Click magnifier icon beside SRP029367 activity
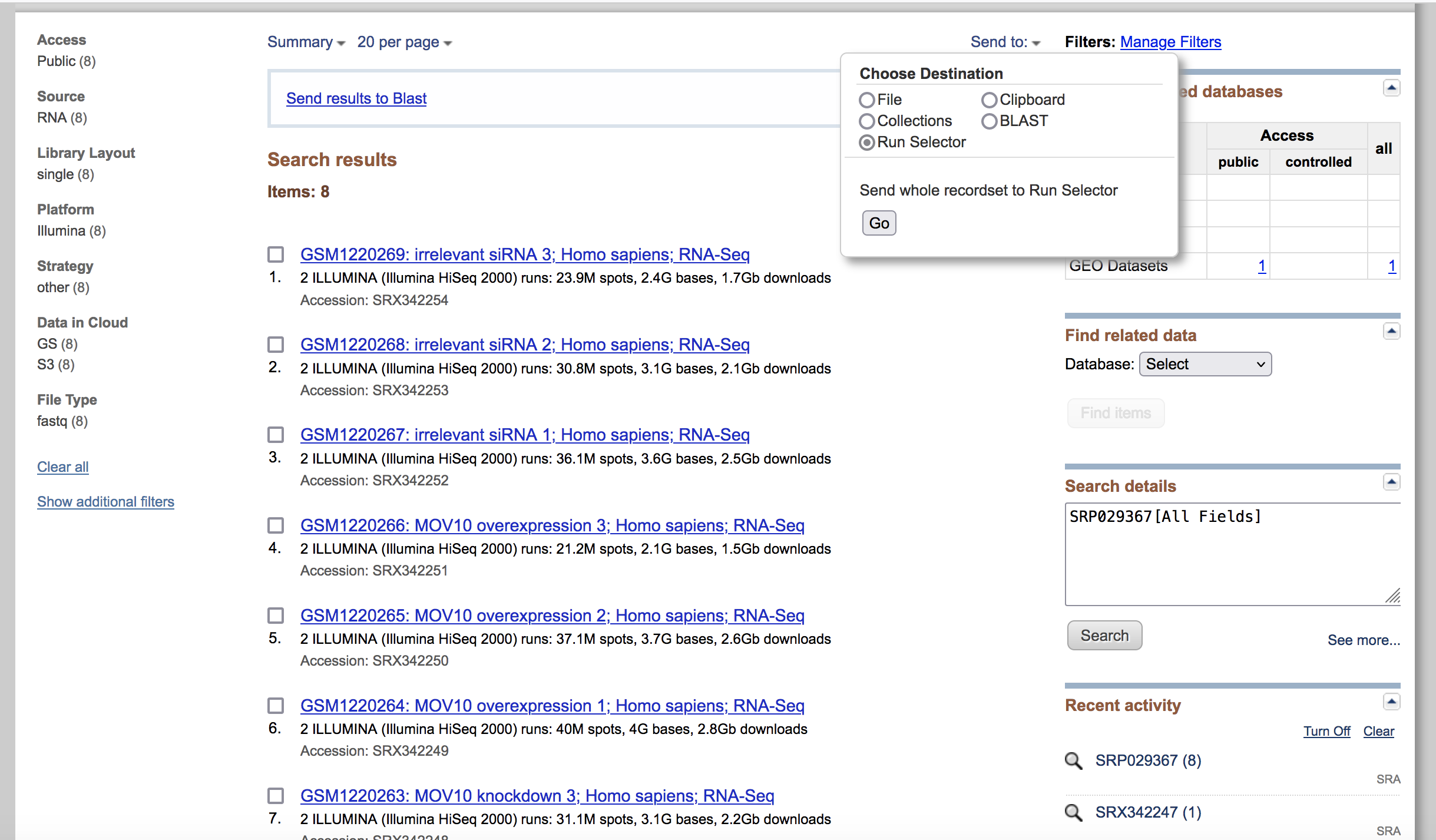1436x840 pixels. click(1073, 760)
